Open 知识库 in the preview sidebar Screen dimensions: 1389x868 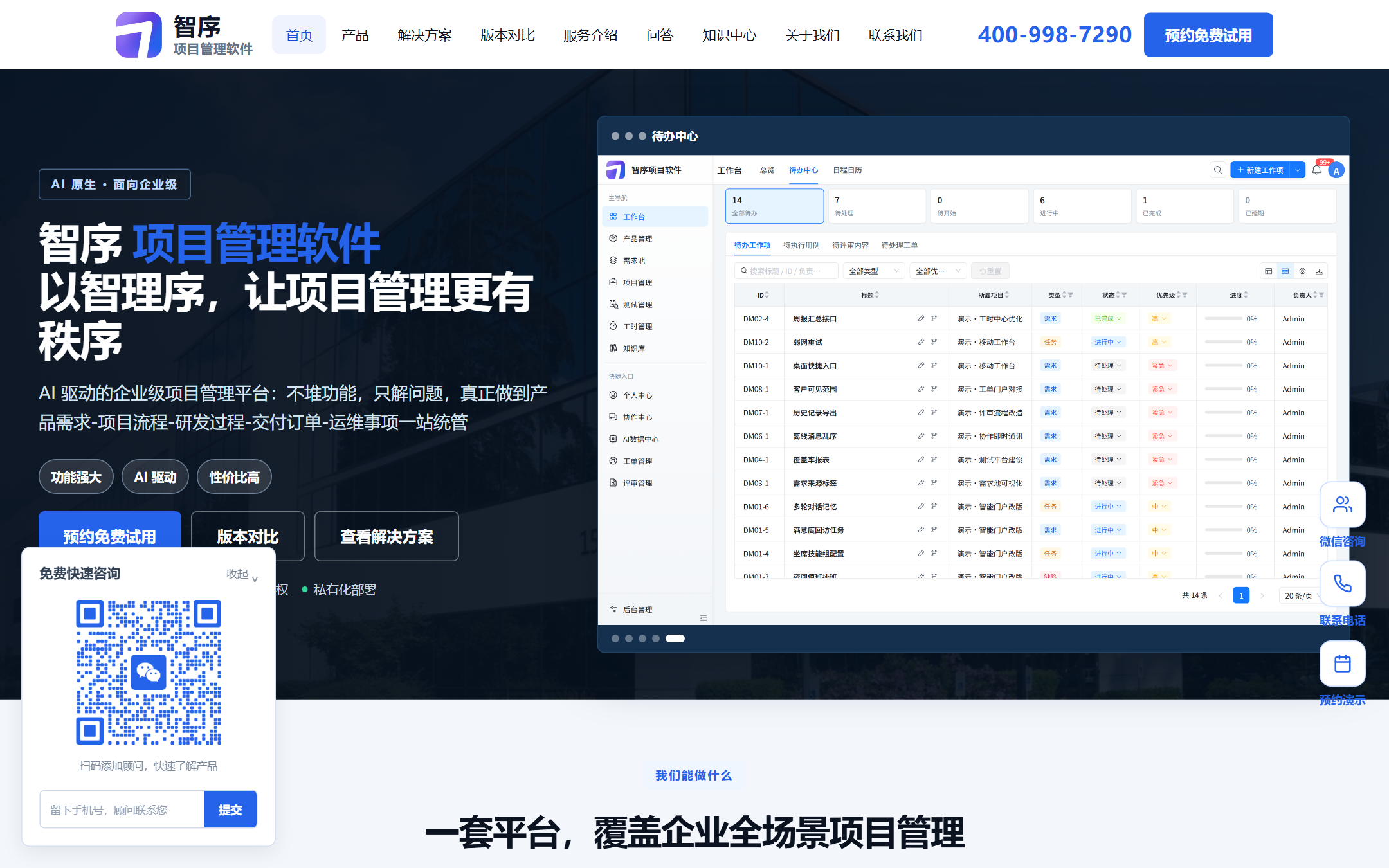click(655, 348)
